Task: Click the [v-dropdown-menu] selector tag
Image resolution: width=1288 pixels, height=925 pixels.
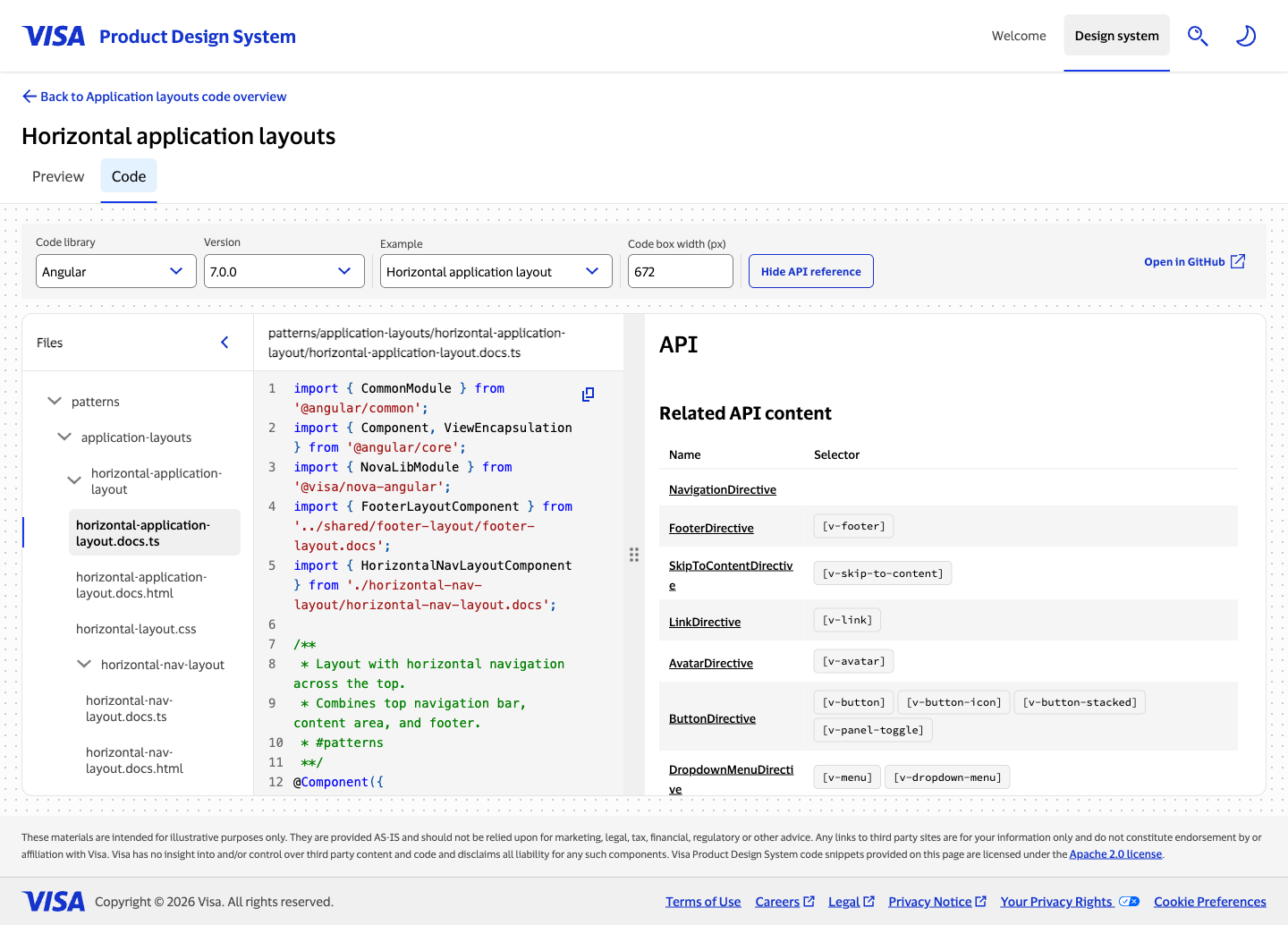Action: point(947,777)
